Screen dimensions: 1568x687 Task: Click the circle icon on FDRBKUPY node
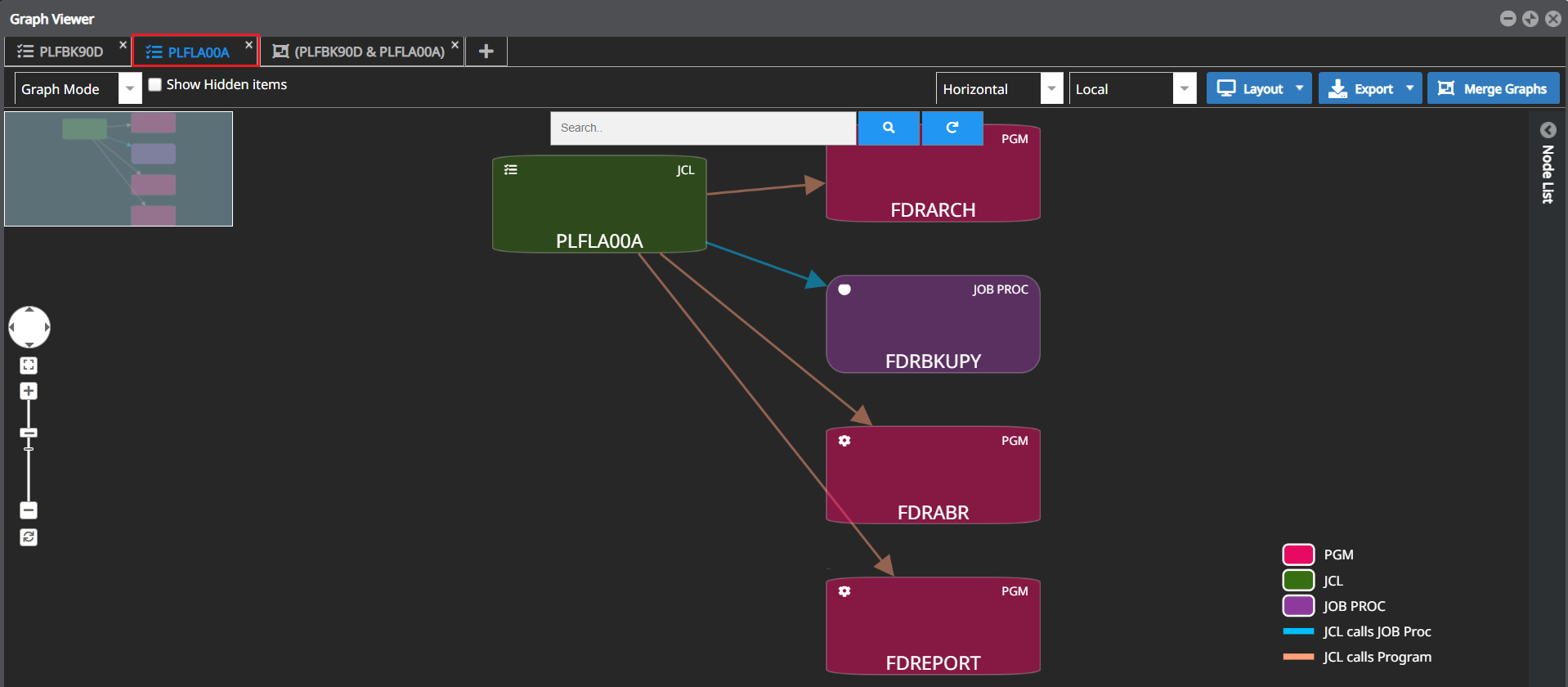[844, 290]
